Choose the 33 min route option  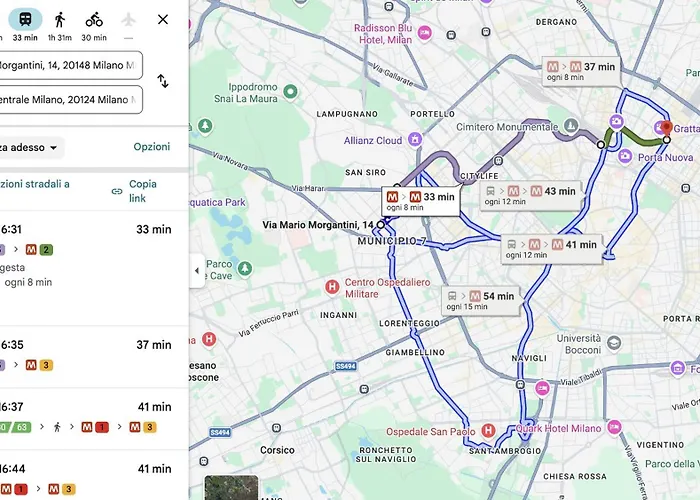(x=94, y=268)
